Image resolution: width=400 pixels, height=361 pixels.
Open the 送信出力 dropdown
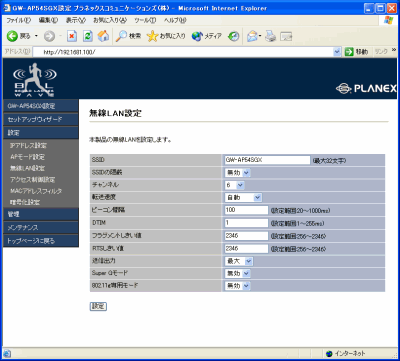coord(239,261)
